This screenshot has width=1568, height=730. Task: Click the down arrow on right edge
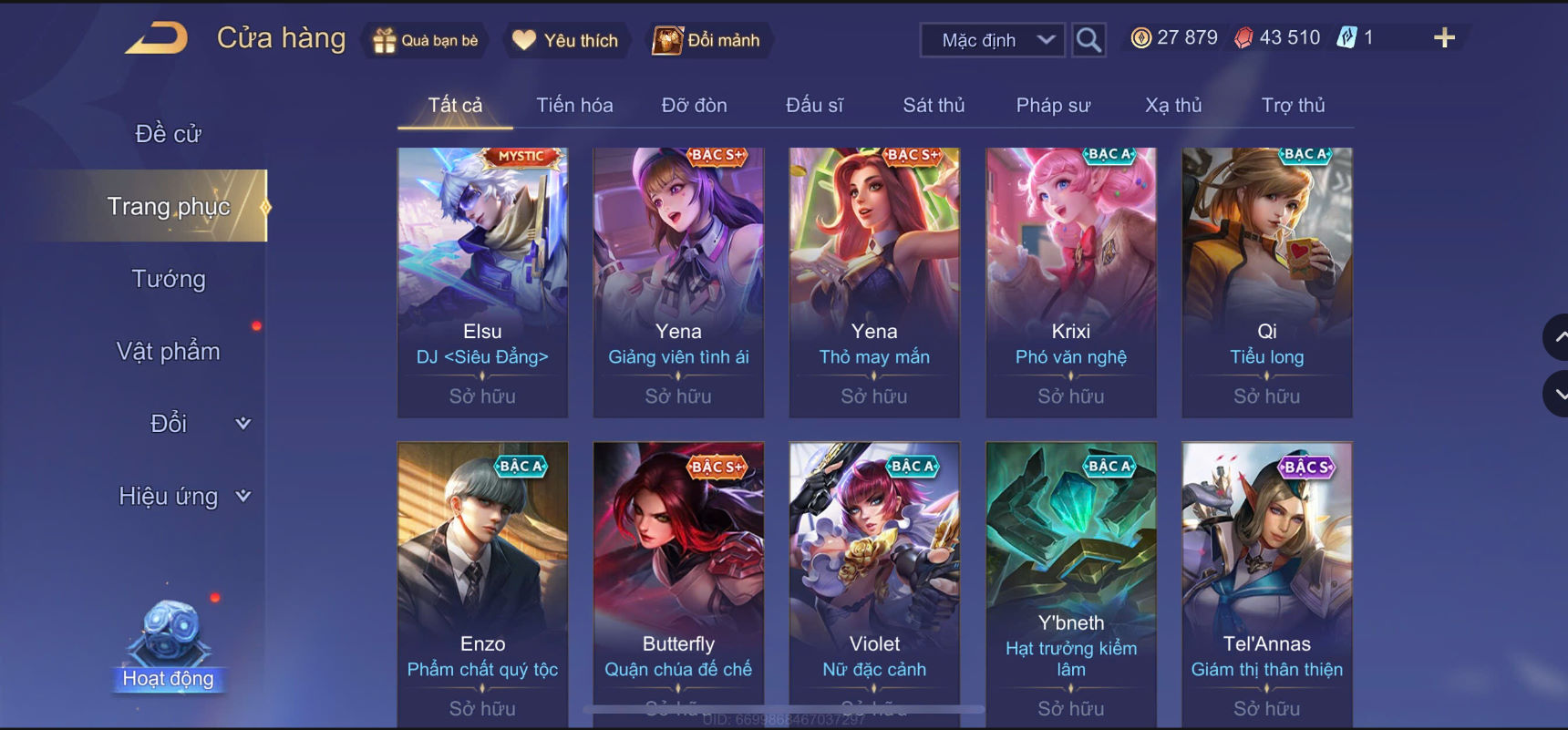(x=1557, y=394)
